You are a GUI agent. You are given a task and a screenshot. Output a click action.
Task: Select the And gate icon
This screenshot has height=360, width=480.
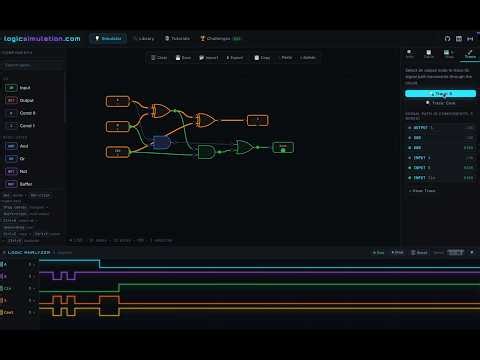click(11, 146)
